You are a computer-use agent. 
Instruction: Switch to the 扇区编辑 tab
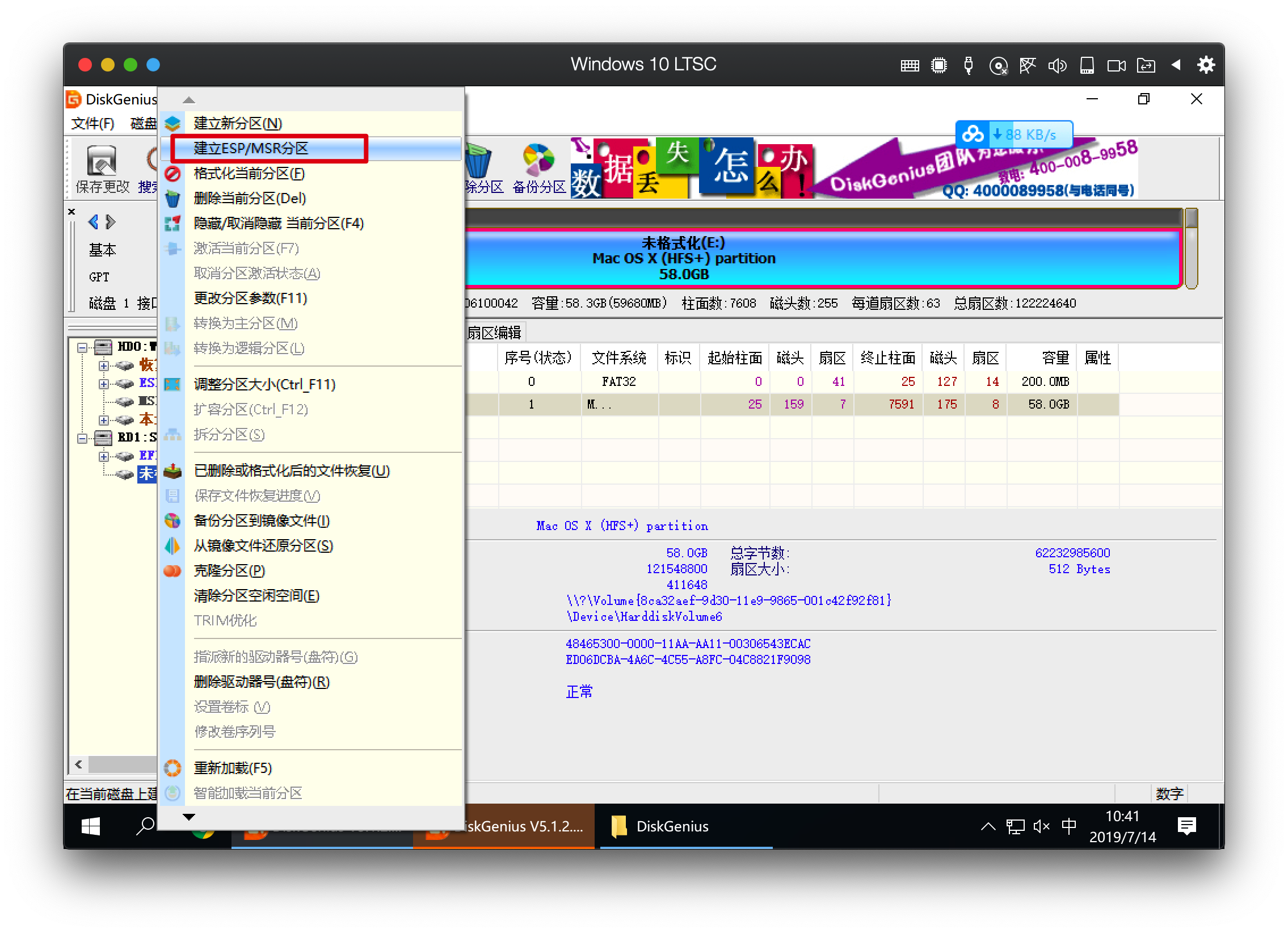pos(494,333)
